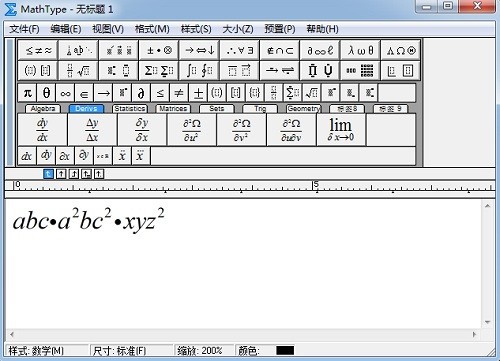This screenshot has height=361, width=500.
Task: Select the left-aligned tab stop button
Action: click(48, 174)
